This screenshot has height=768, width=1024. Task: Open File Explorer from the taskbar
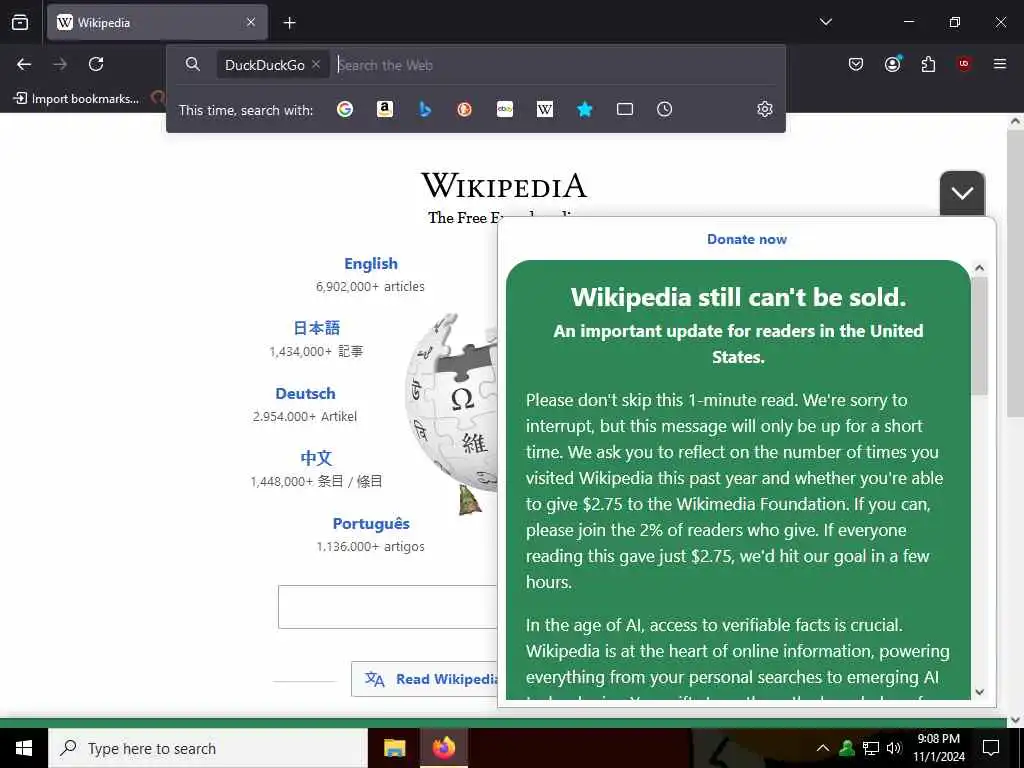[394, 748]
